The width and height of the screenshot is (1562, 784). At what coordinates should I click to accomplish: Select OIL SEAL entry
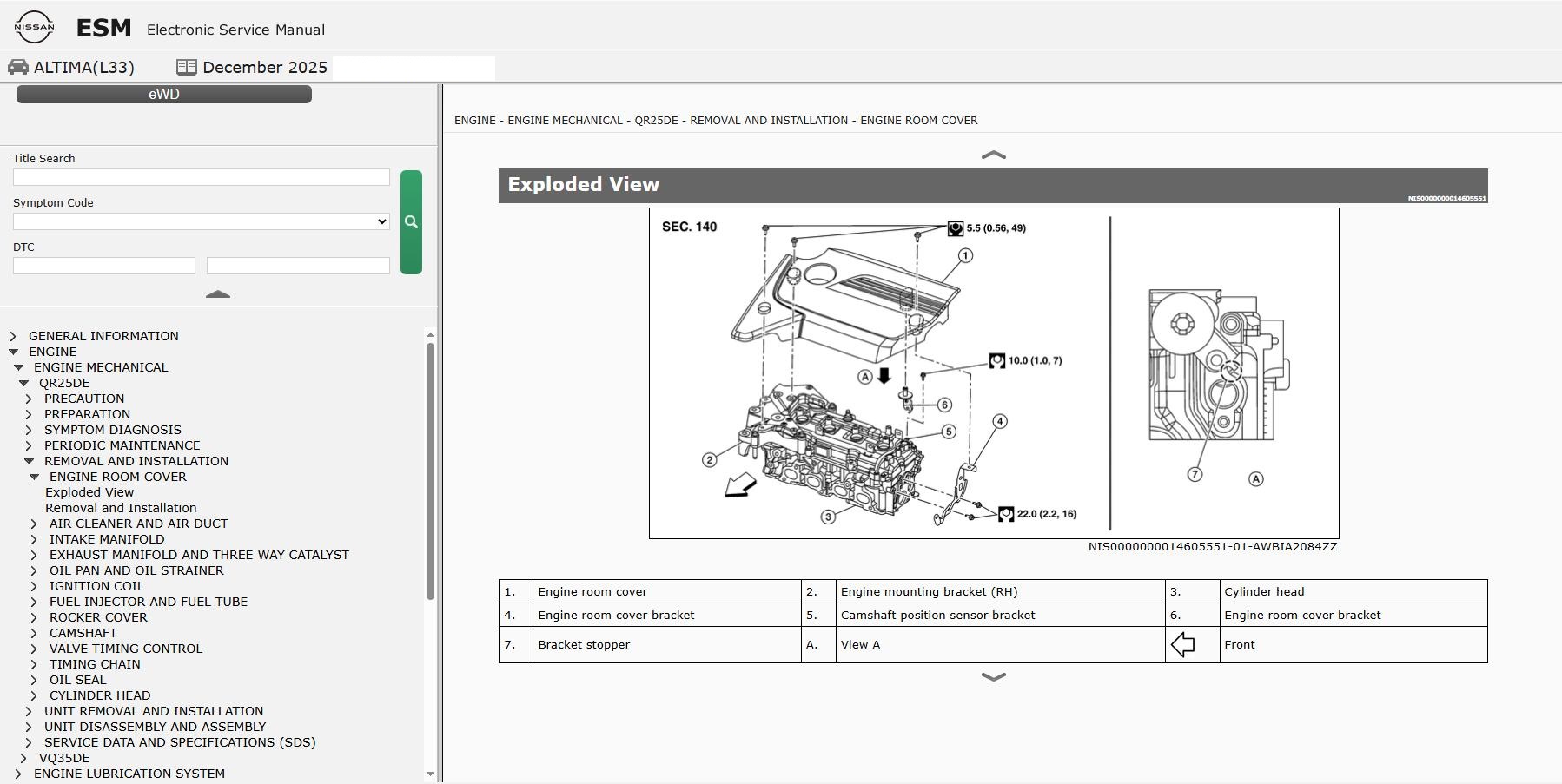pos(77,680)
